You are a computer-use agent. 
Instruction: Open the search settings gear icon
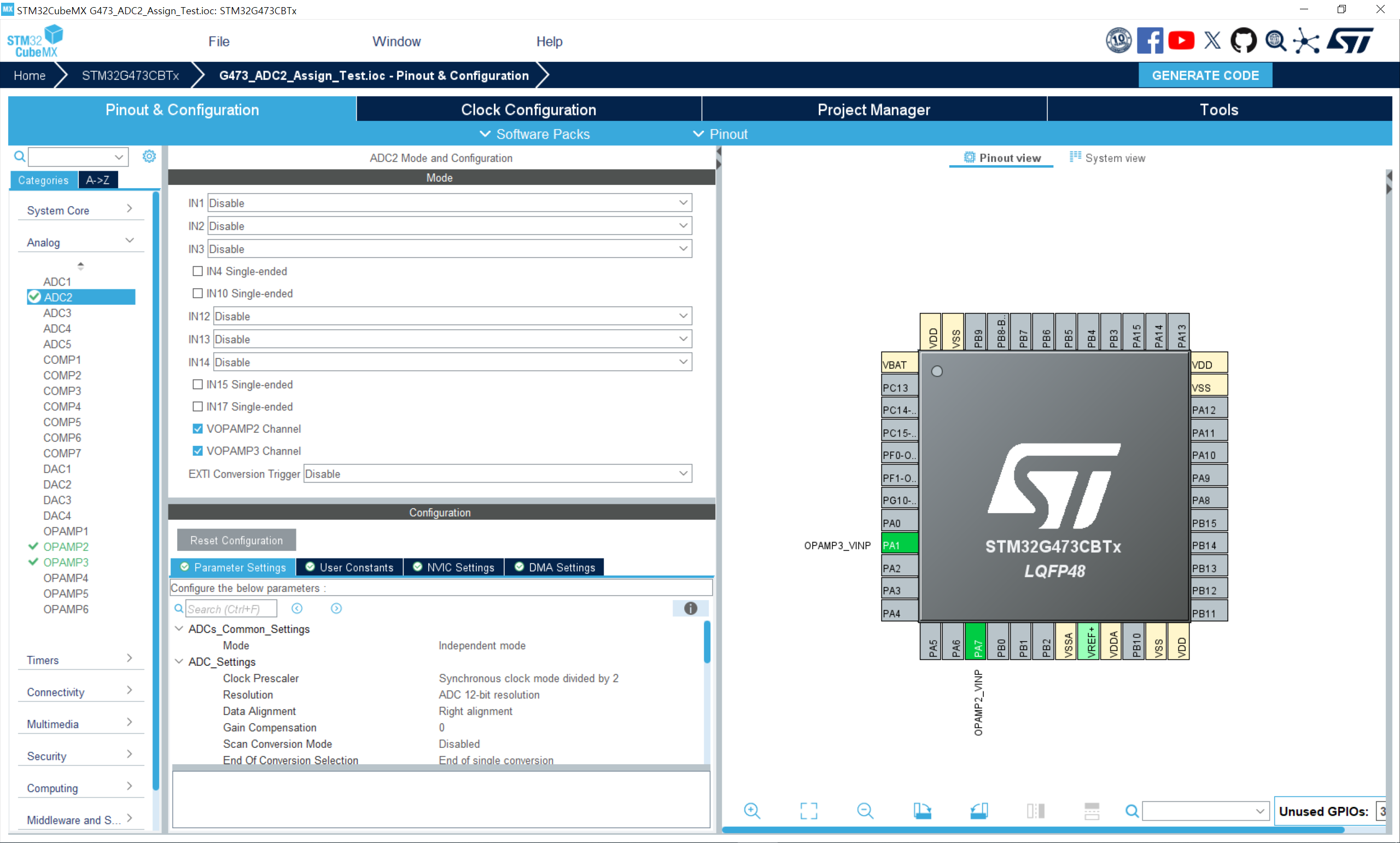tap(149, 156)
